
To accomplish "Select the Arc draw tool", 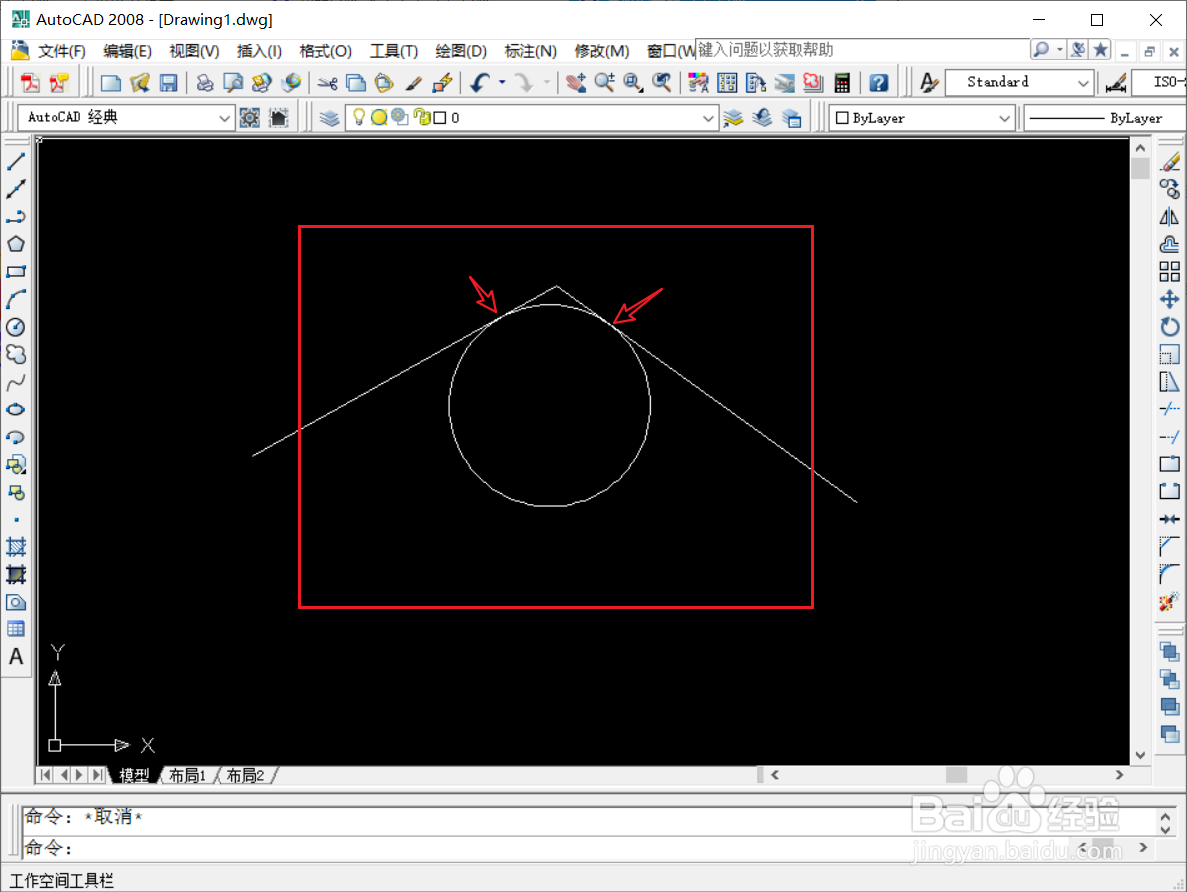I will [x=16, y=299].
